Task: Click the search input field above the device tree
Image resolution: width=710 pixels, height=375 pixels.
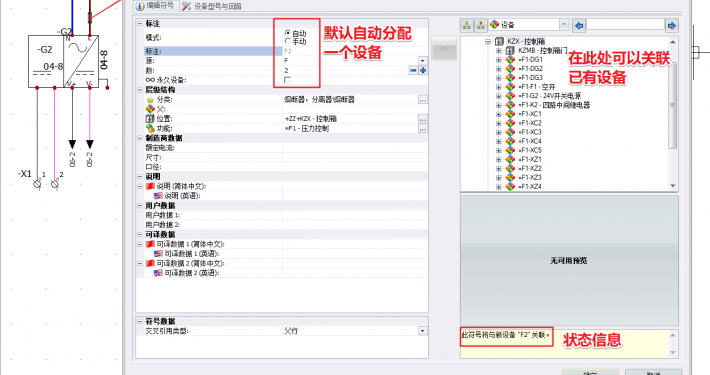Action: (625, 25)
